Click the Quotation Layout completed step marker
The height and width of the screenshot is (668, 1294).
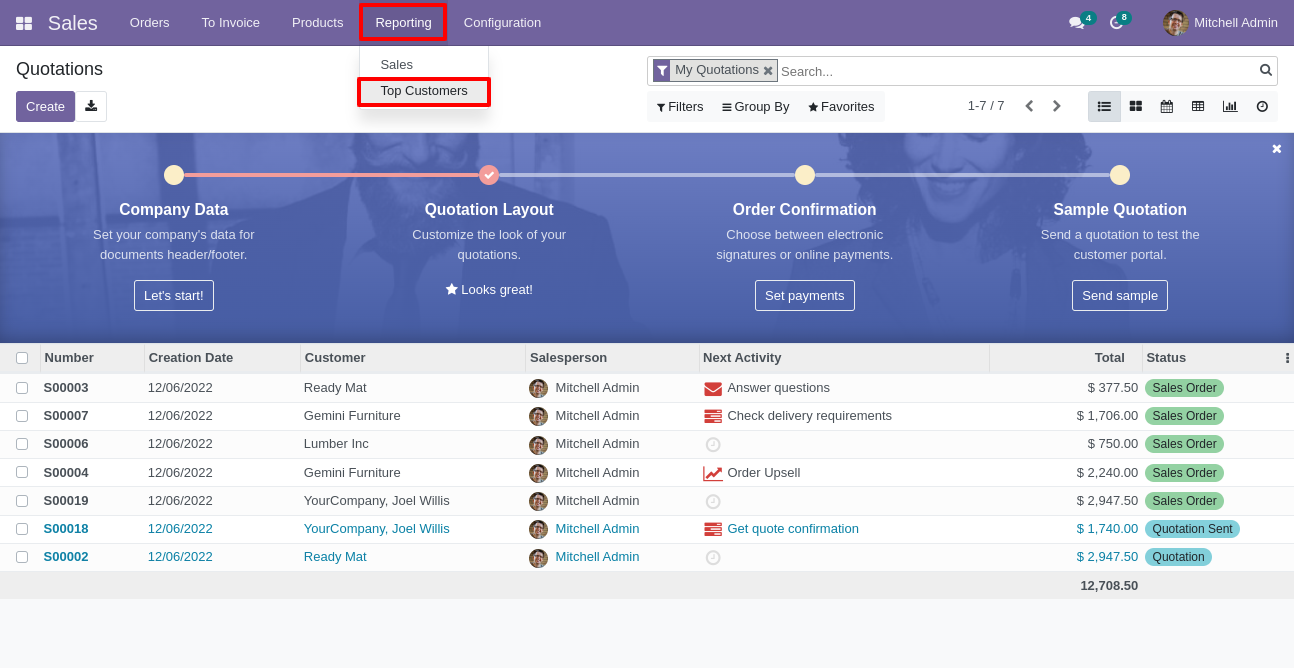(489, 175)
